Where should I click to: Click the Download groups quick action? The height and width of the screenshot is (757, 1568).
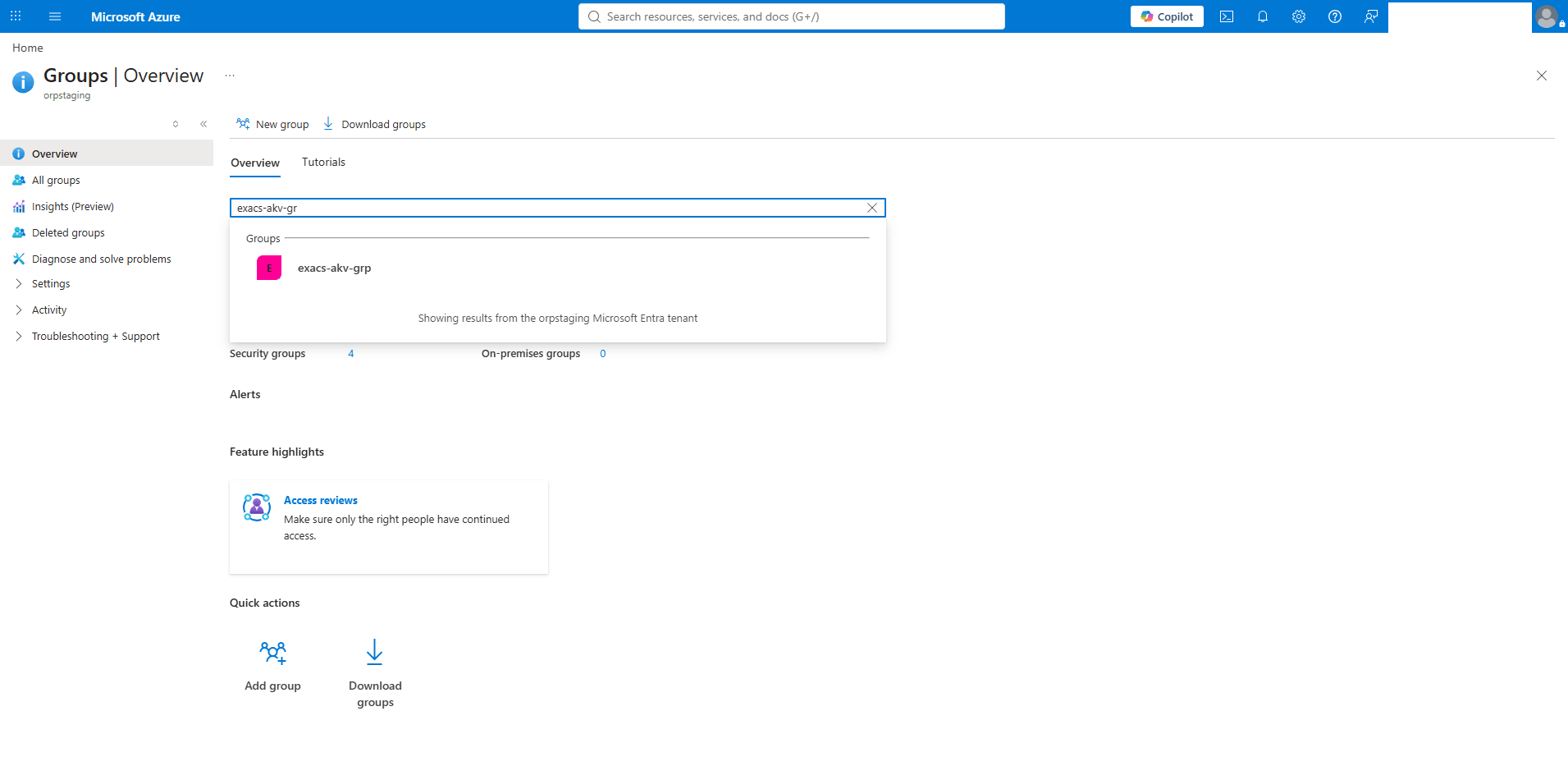click(375, 673)
